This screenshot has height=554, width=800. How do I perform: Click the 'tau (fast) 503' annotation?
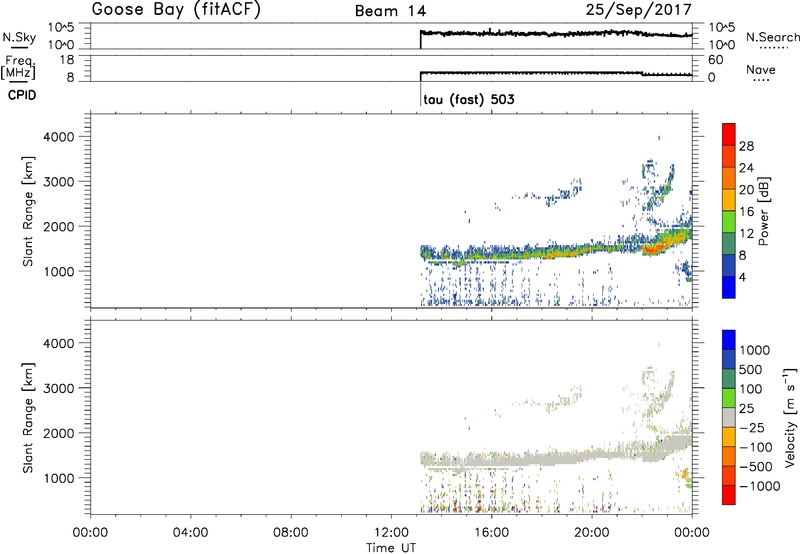pyautogui.click(x=469, y=99)
